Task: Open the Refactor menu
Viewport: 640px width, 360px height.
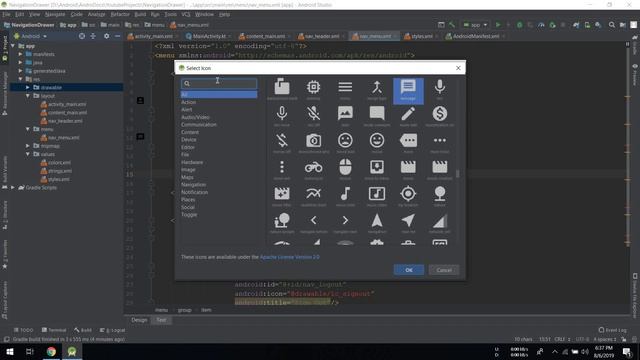Action: pos(120,14)
